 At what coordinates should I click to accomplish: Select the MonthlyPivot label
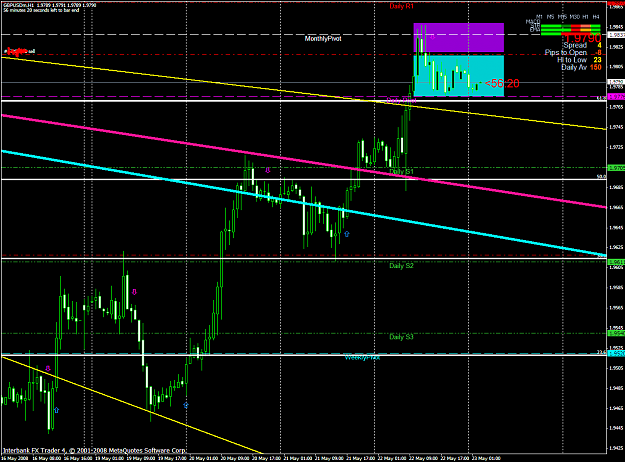(x=323, y=39)
